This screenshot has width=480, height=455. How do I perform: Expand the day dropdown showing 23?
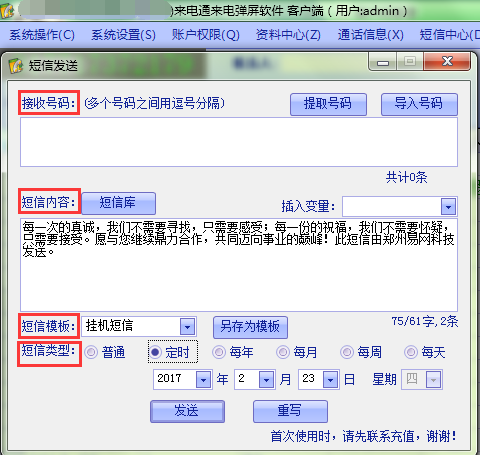[x=331, y=379]
